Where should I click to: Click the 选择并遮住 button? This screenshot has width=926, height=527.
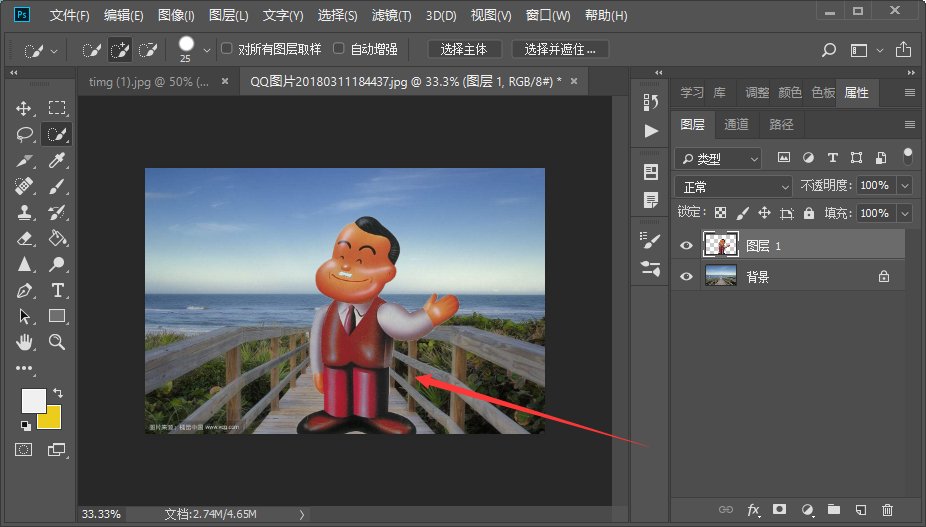coord(560,50)
